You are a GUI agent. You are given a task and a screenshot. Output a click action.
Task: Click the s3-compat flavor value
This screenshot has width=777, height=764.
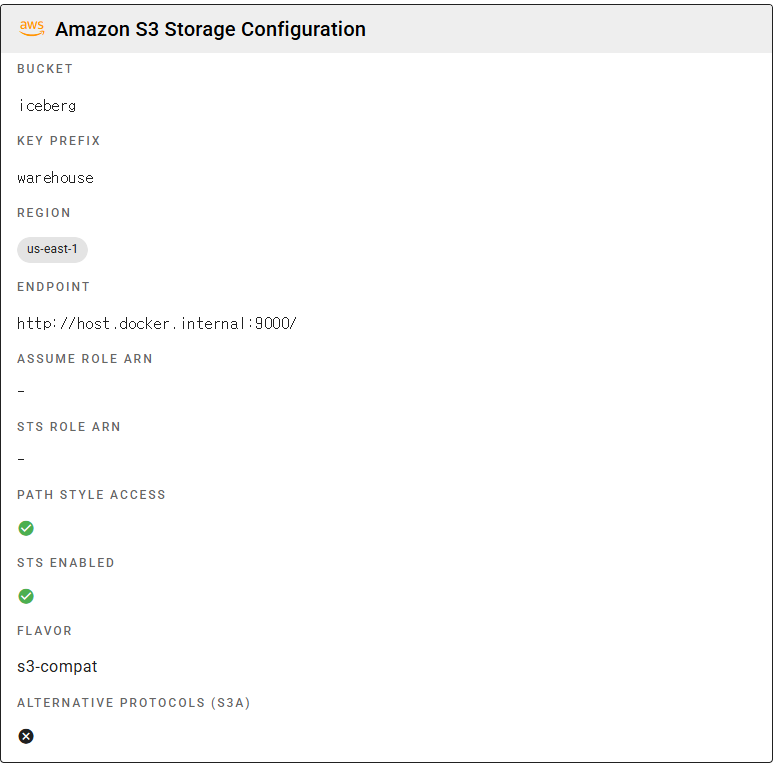tap(57, 666)
